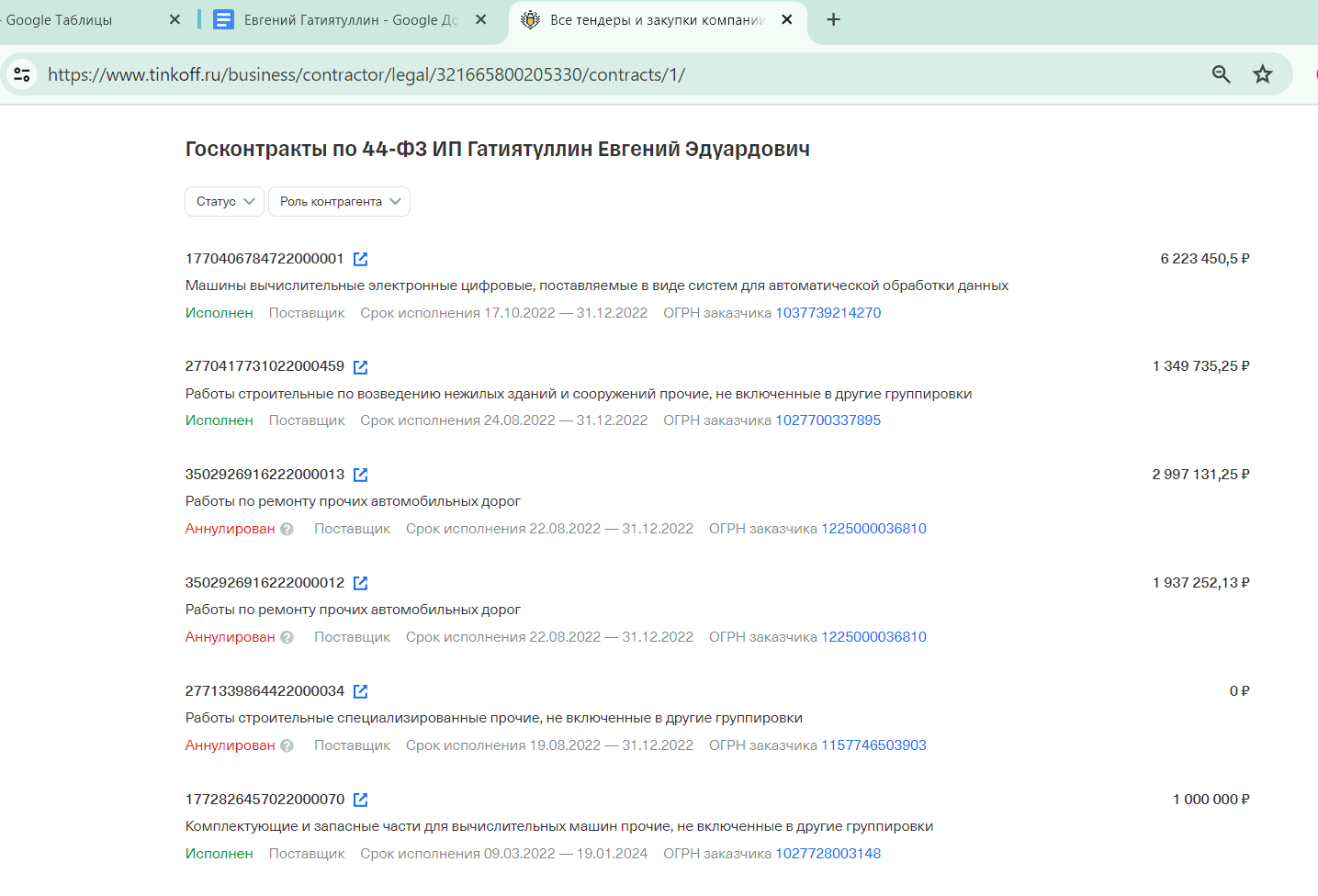Open customer ОГРН 1037739214270 link
This screenshot has height=896, width=1318.
828,313
